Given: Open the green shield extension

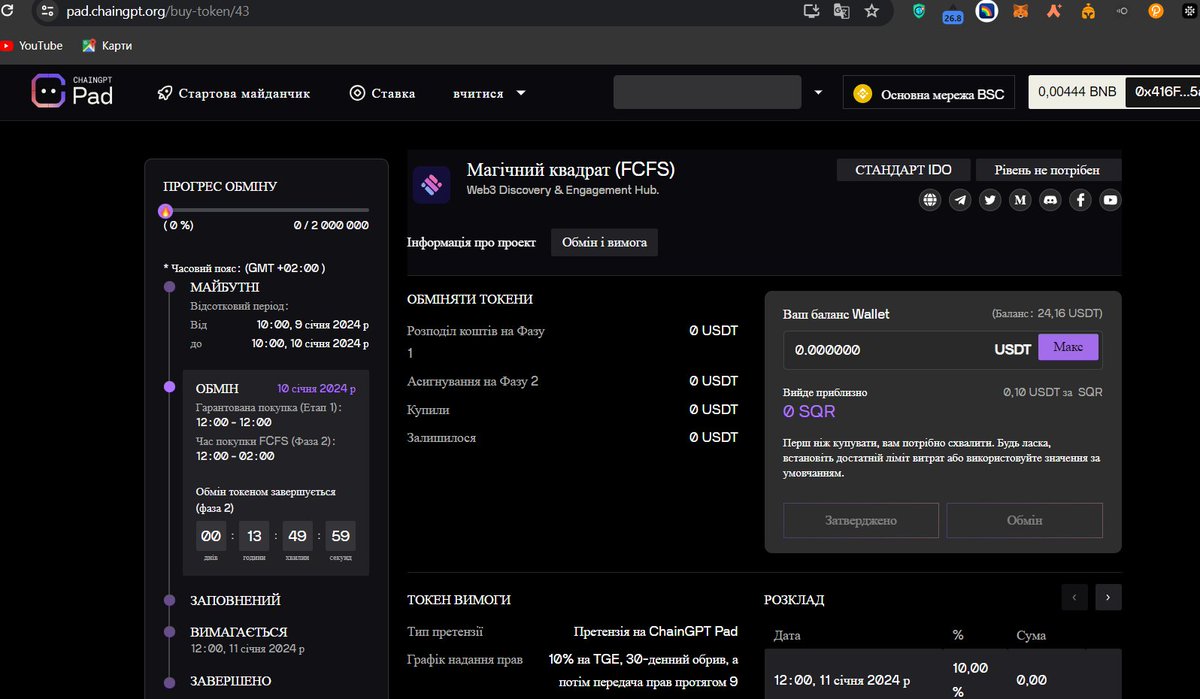Looking at the screenshot, I should pos(919,11).
